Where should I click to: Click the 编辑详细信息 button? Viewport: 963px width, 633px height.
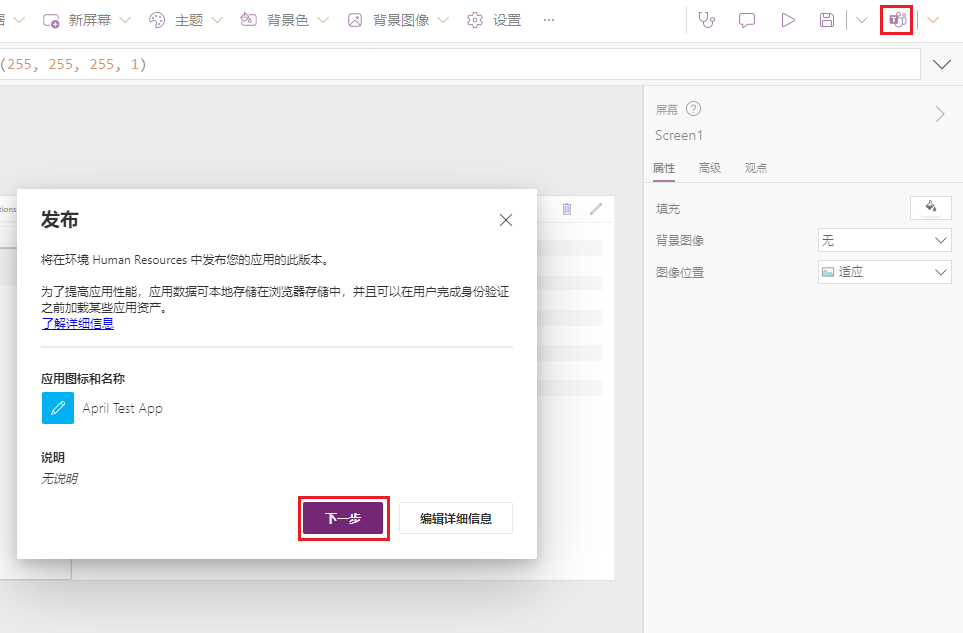point(456,519)
